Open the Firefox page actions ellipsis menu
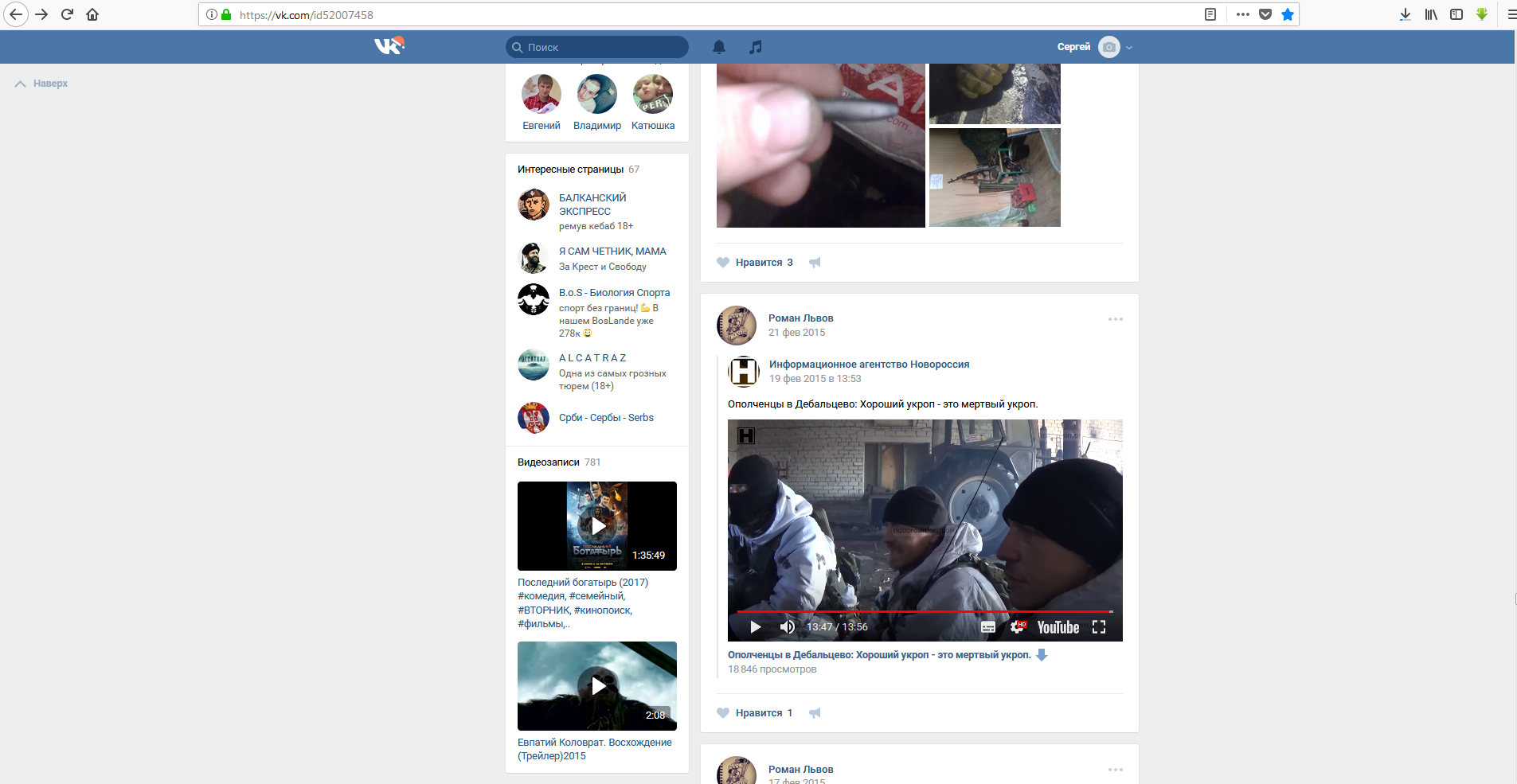 (1242, 14)
